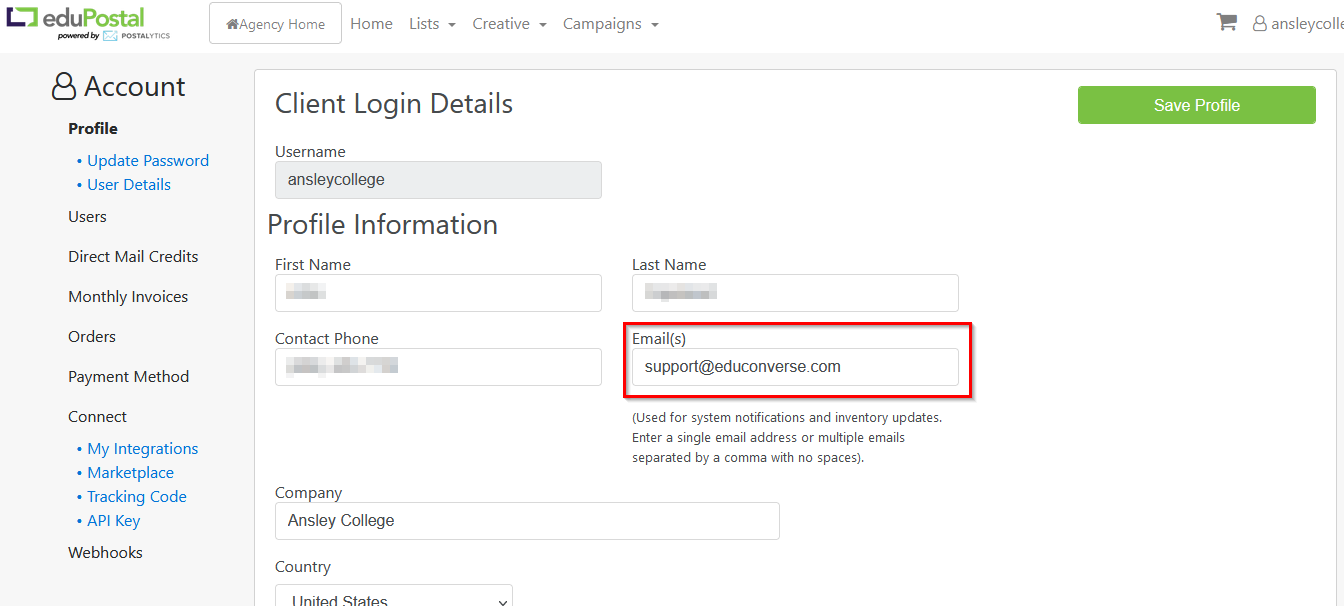The image size is (1344, 606).
Task: Click the user icon beside ansleycollege
Action: point(1259,24)
